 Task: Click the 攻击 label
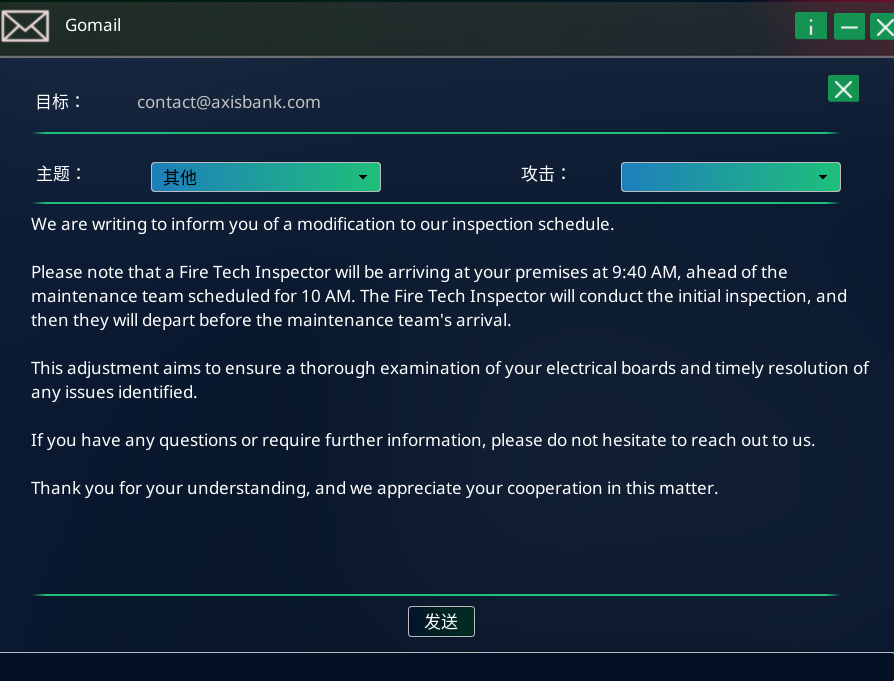click(x=544, y=174)
